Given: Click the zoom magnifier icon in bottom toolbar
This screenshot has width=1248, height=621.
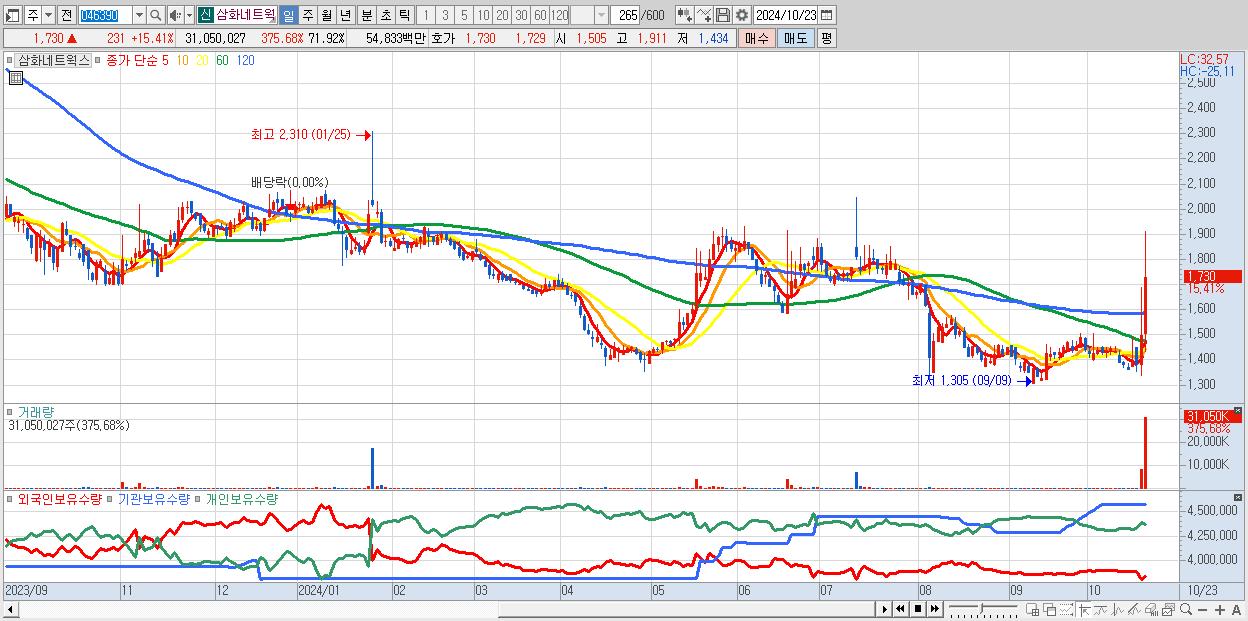Looking at the screenshot, I should point(1186,609).
